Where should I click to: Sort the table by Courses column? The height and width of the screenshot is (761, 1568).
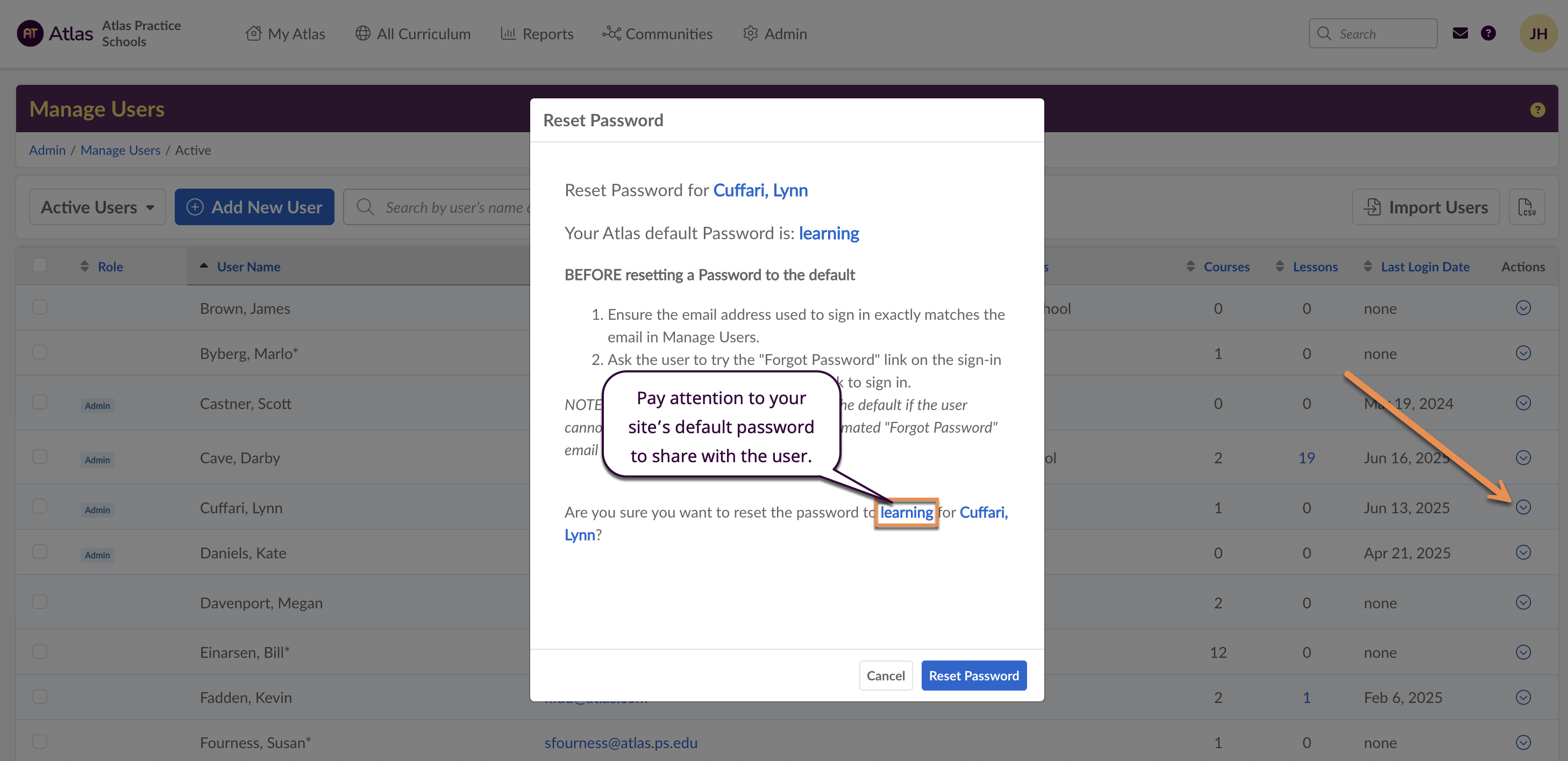pyautogui.click(x=1226, y=267)
